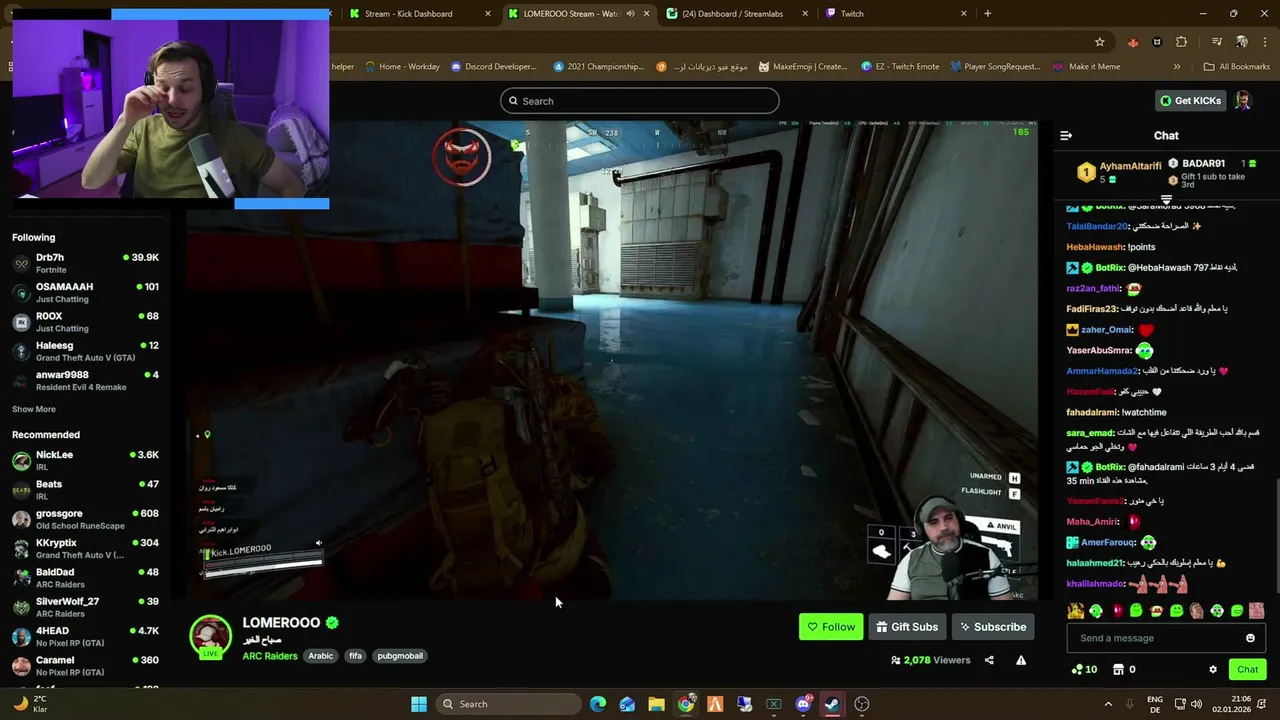Switch to the Twitch browser tab
The image size is (1280, 720).
[895, 14]
